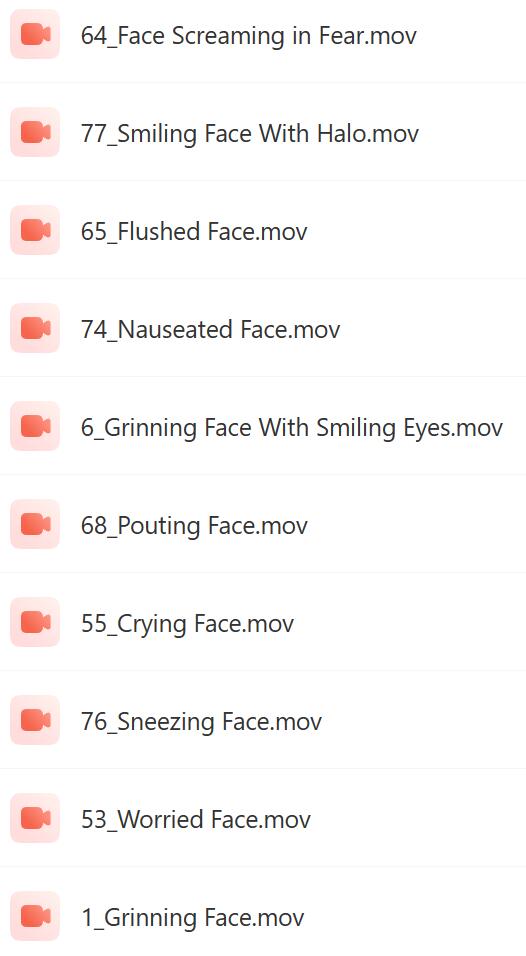
Task: Open the 74_Nauseated Face.mov file name
Action: 210,330
